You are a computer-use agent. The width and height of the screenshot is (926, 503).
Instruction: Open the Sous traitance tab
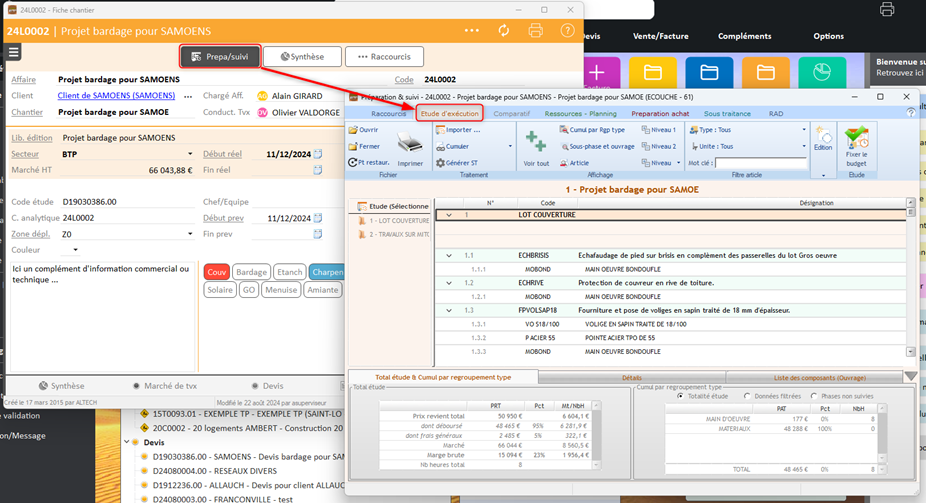(x=727, y=113)
